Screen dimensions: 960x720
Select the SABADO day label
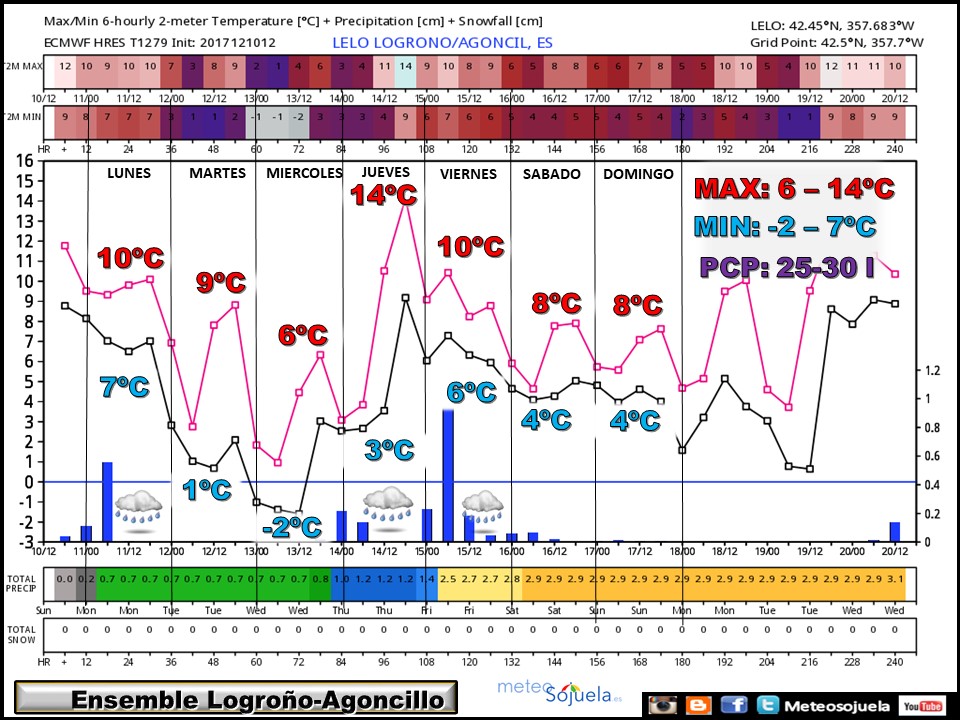pyautogui.click(x=552, y=174)
